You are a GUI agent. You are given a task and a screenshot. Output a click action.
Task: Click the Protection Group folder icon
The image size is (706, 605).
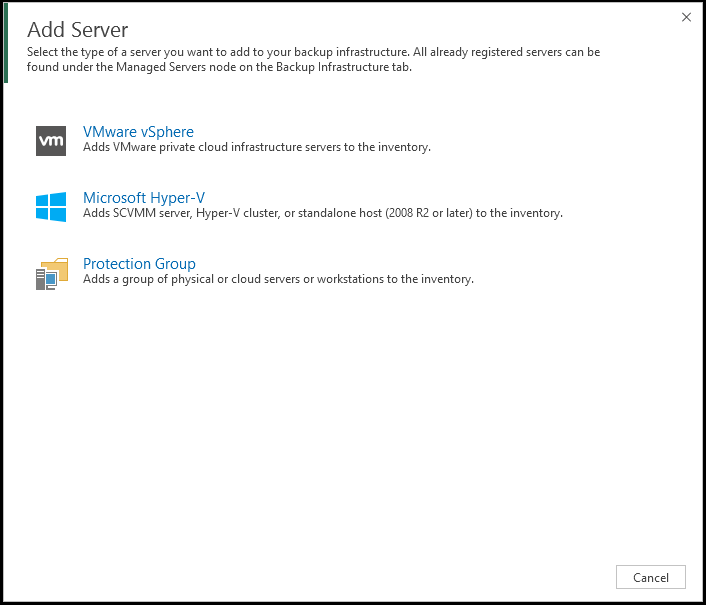pyautogui.click(x=52, y=274)
